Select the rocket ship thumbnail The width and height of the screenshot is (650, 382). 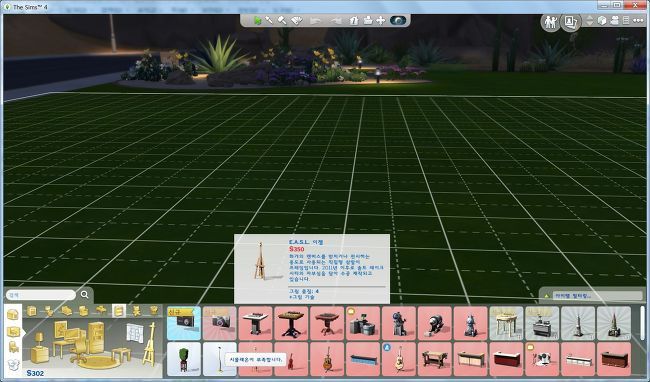(x=471, y=323)
